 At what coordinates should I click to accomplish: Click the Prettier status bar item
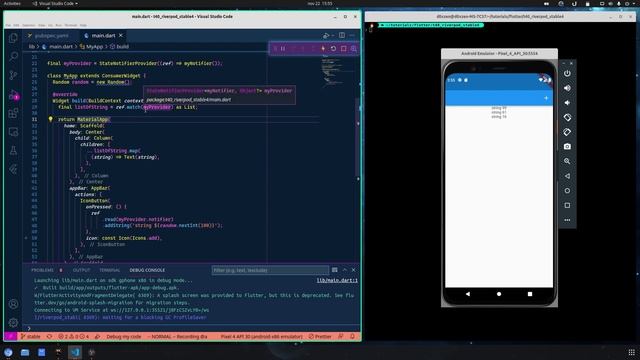320,337
